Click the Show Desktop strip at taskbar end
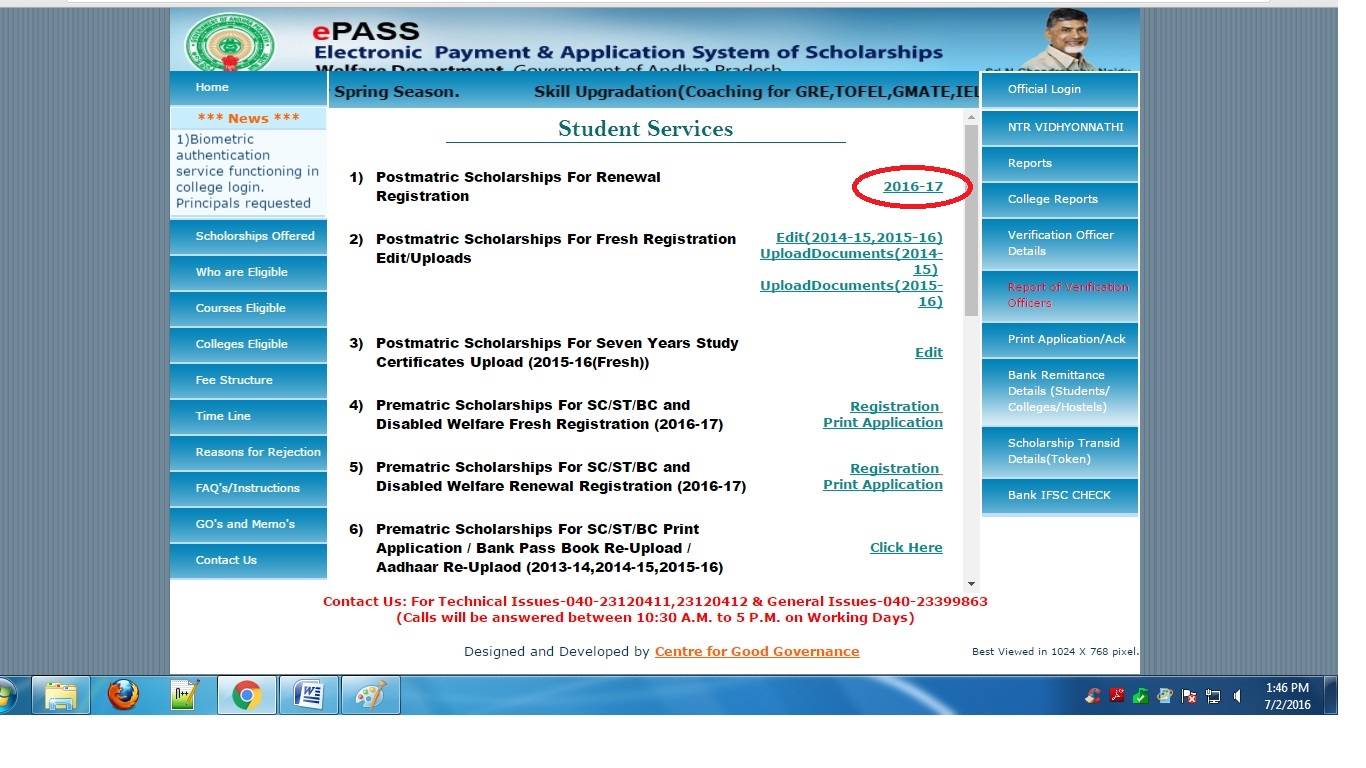Image resolution: width=1366 pixels, height=768 pixels. click(1331, 695)
